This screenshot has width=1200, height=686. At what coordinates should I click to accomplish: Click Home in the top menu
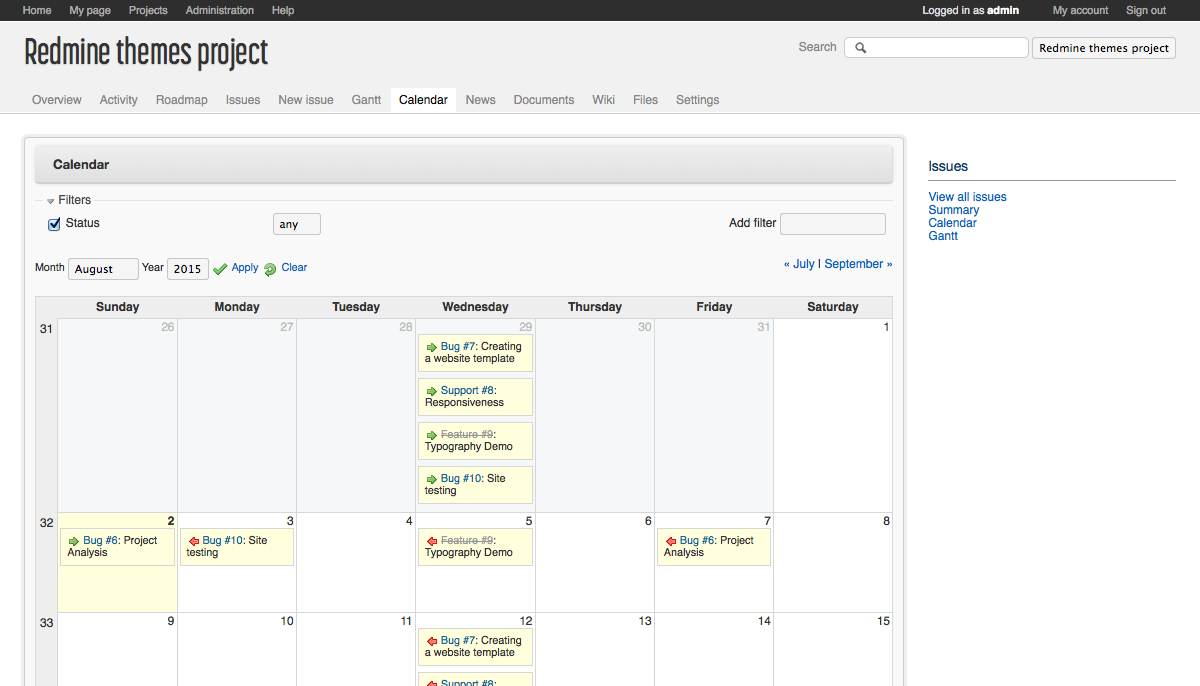click(37, 10)
